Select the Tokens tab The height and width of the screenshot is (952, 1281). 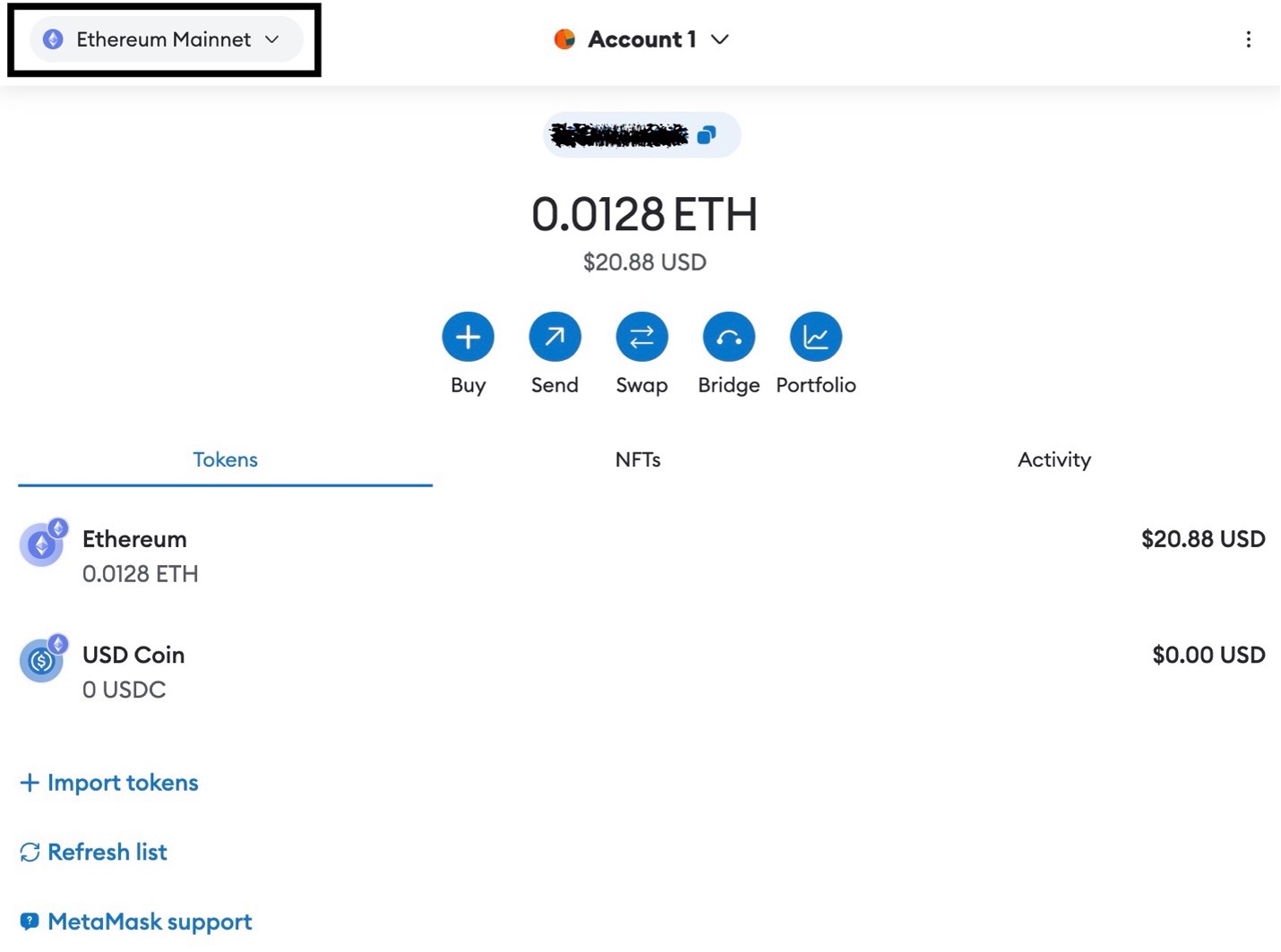coord(225,459)
